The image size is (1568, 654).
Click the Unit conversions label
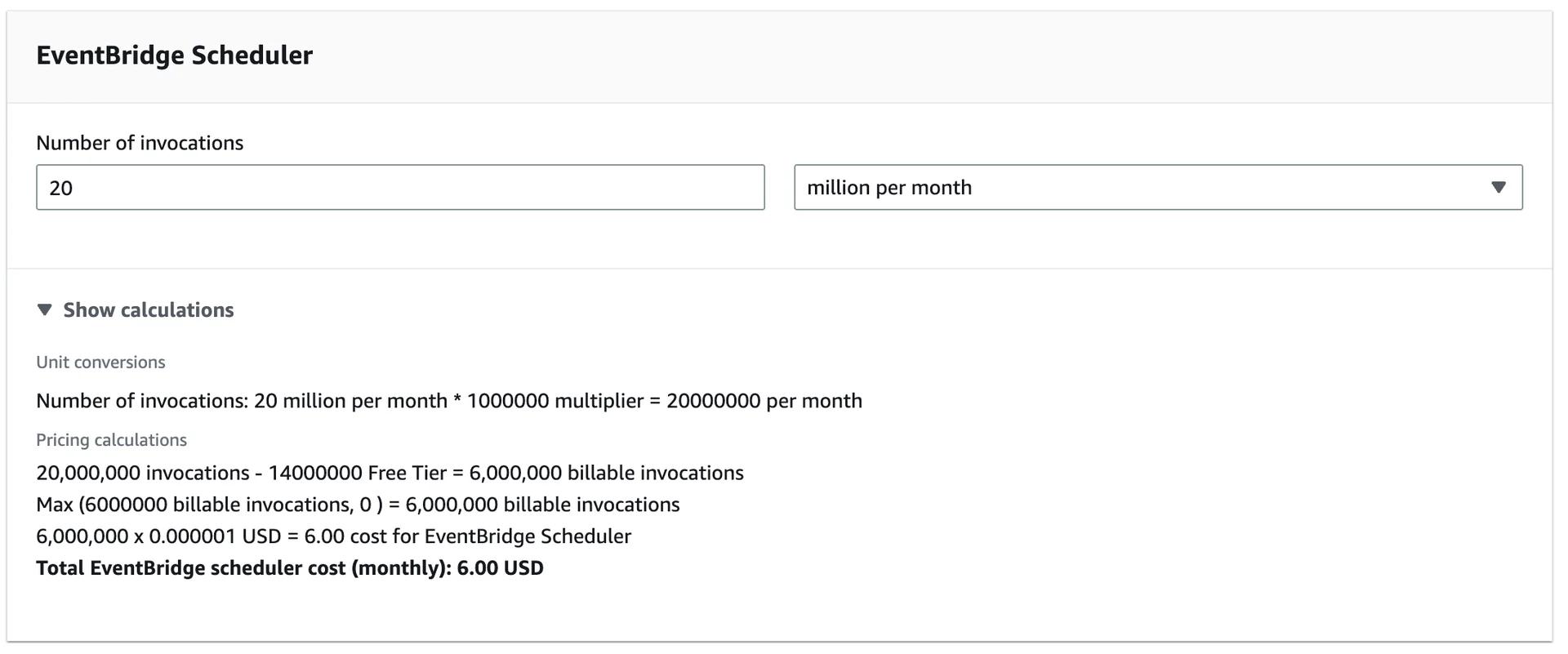coord(100,362)
